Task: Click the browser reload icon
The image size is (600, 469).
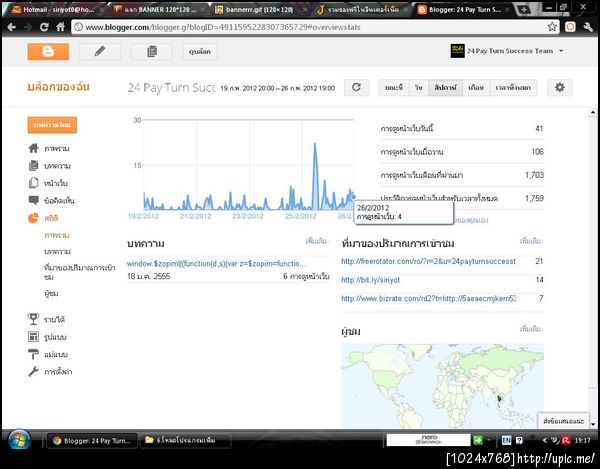Action: [44, 27]
